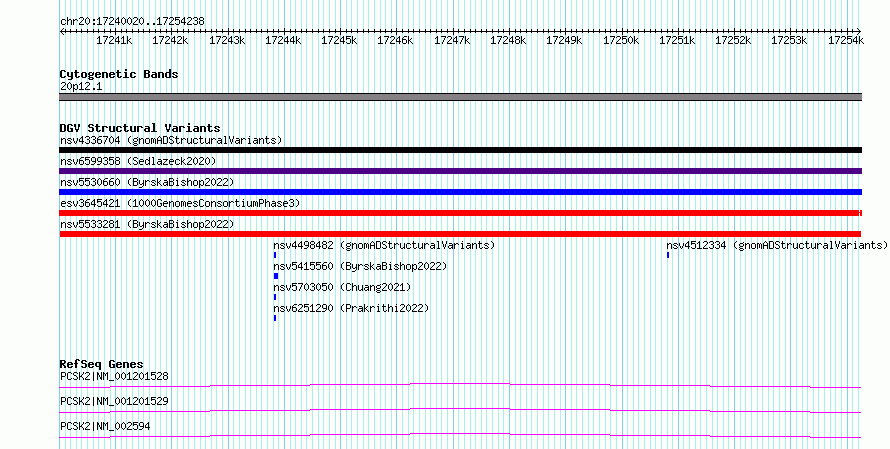890x449 pixels.
Task: Select the 20p12.1 band label
Action: point(81,87)
